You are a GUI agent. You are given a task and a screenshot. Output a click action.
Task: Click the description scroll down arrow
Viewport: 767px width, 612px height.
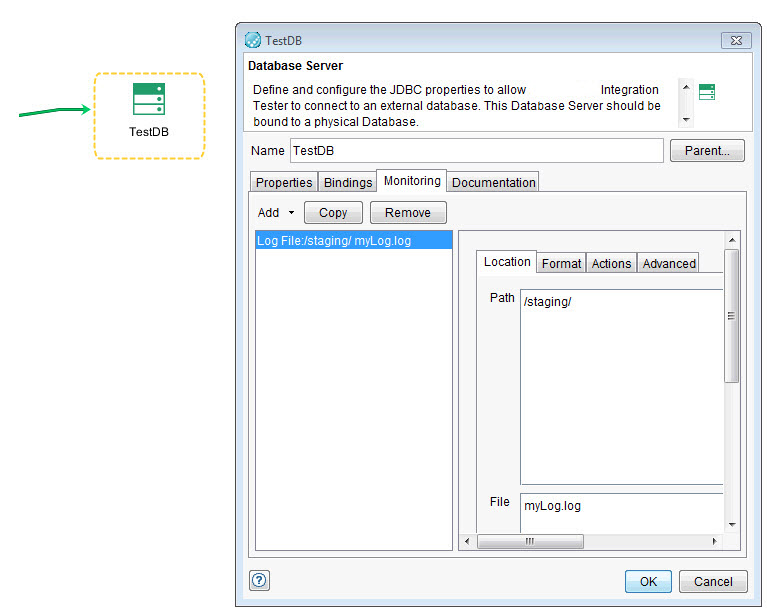point(686,119)
